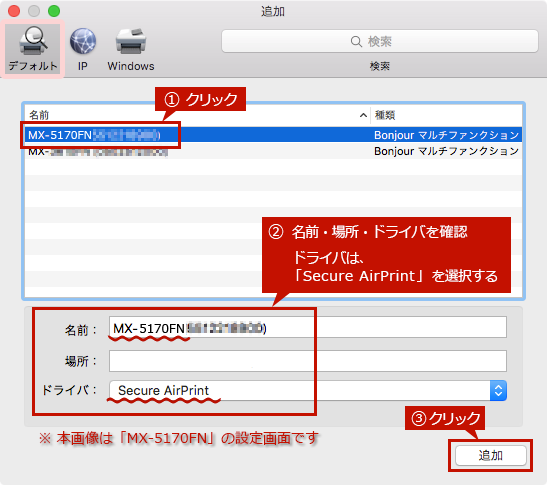Image resolution: width=547 pixels, height=485 pixels.
Task: Toggle sort order arrow in 名前 header
Action: (x=363, y=115)
